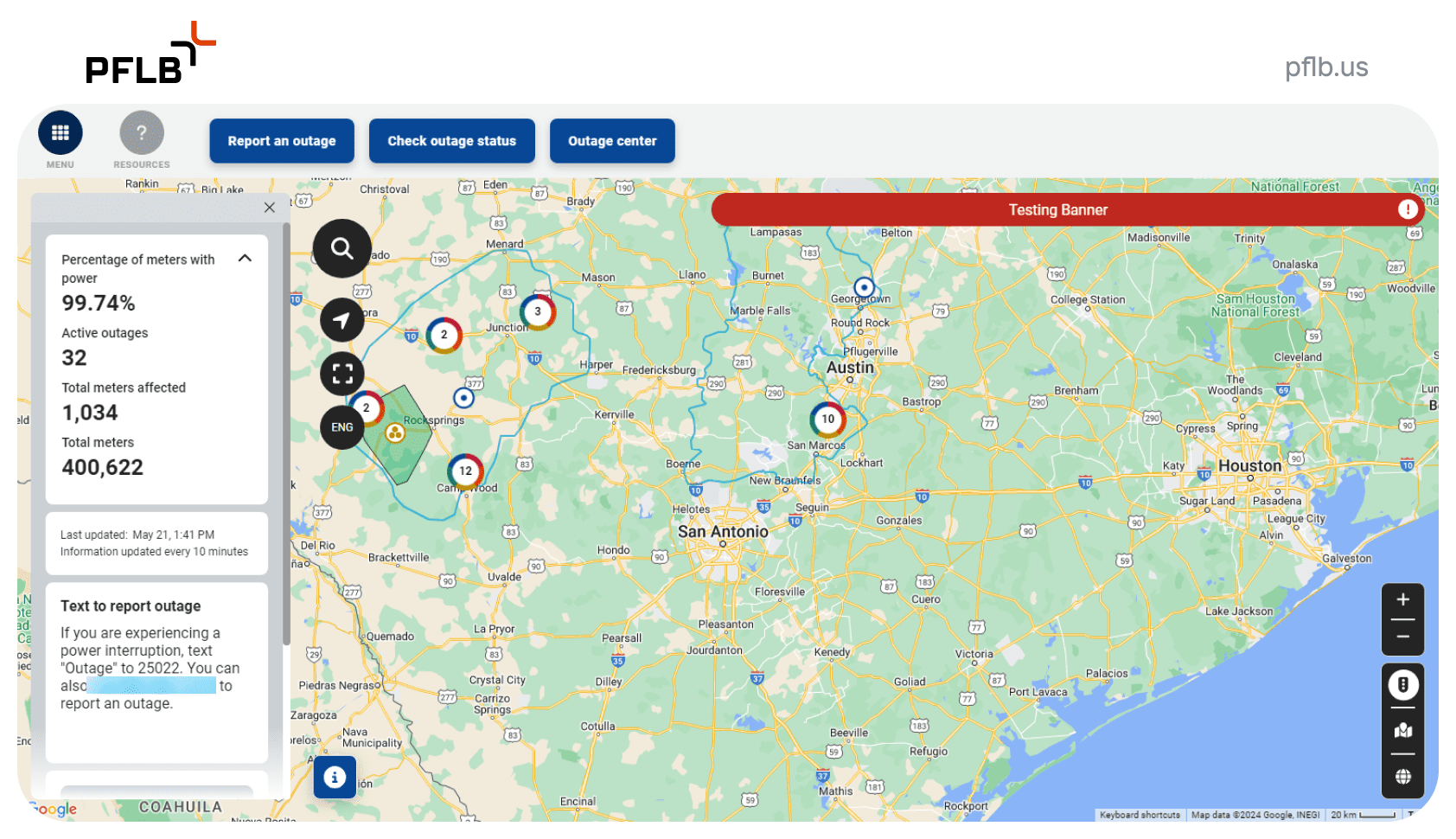Click Total meters affected value 1,034
Viewport: 1456px width, 839px height.
pyautogui.click(x=90, y=413)
